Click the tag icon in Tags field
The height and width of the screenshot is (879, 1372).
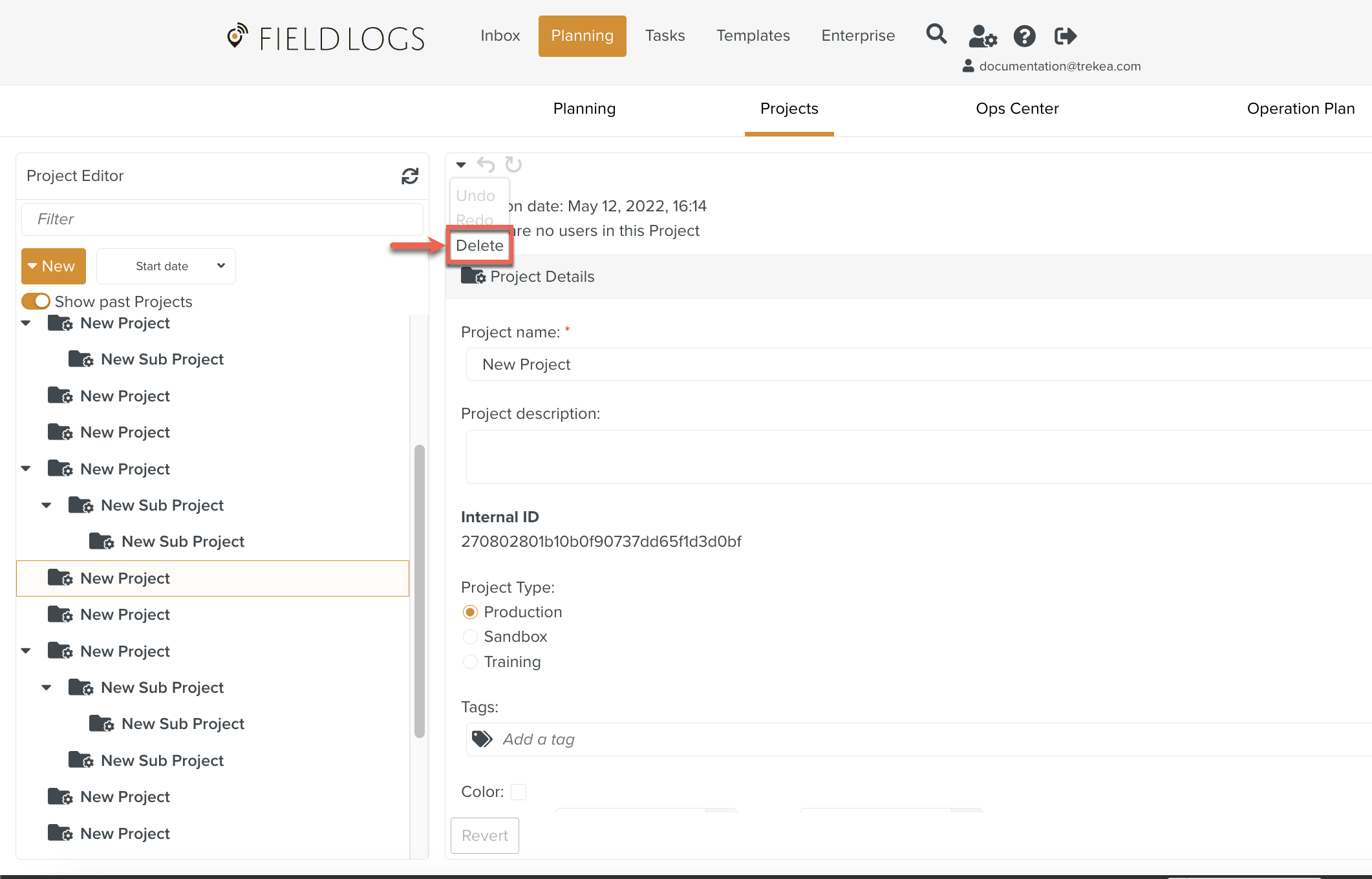482,739
